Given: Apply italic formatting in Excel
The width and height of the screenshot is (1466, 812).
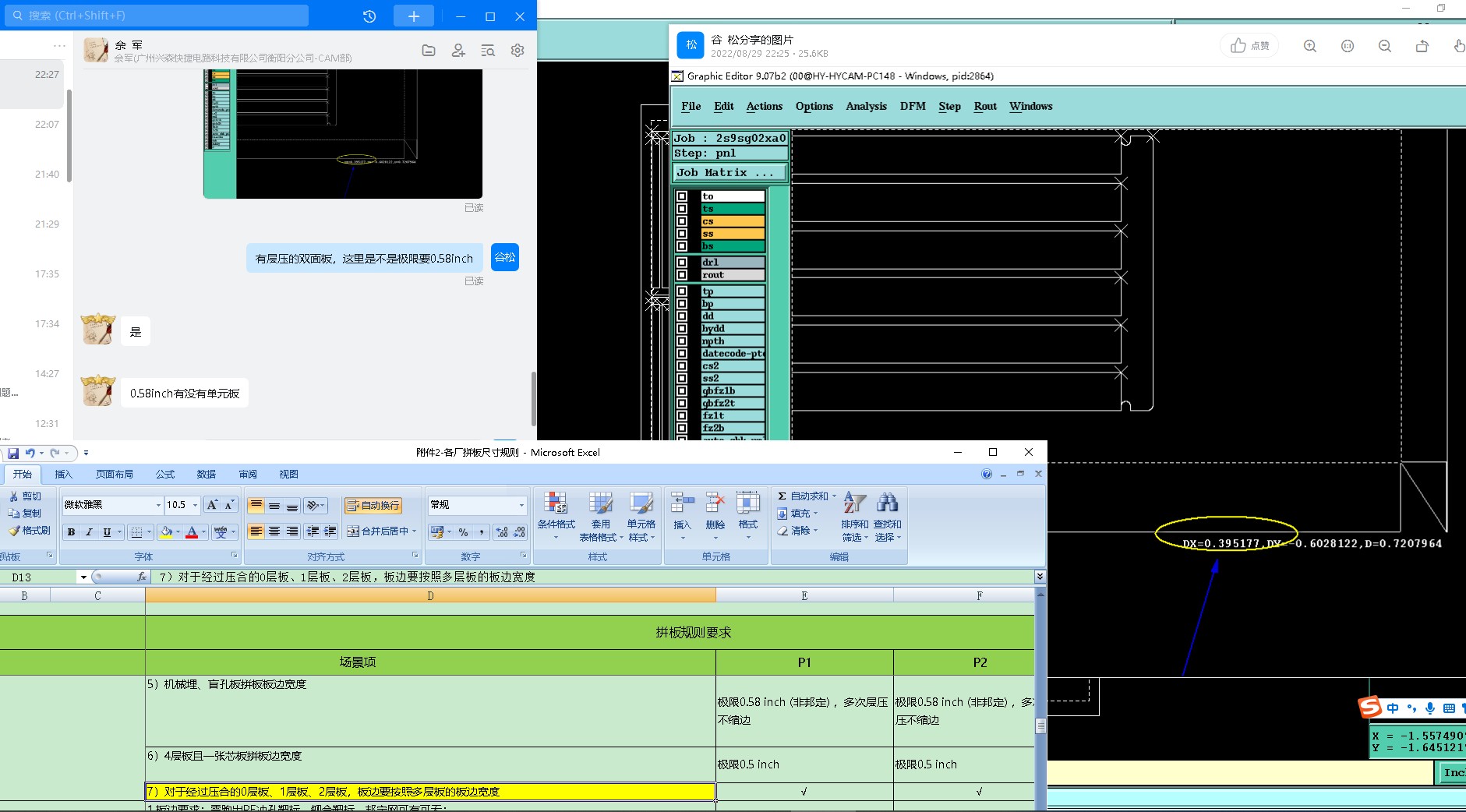Looking at the screenshot, I should click(89, 532).
